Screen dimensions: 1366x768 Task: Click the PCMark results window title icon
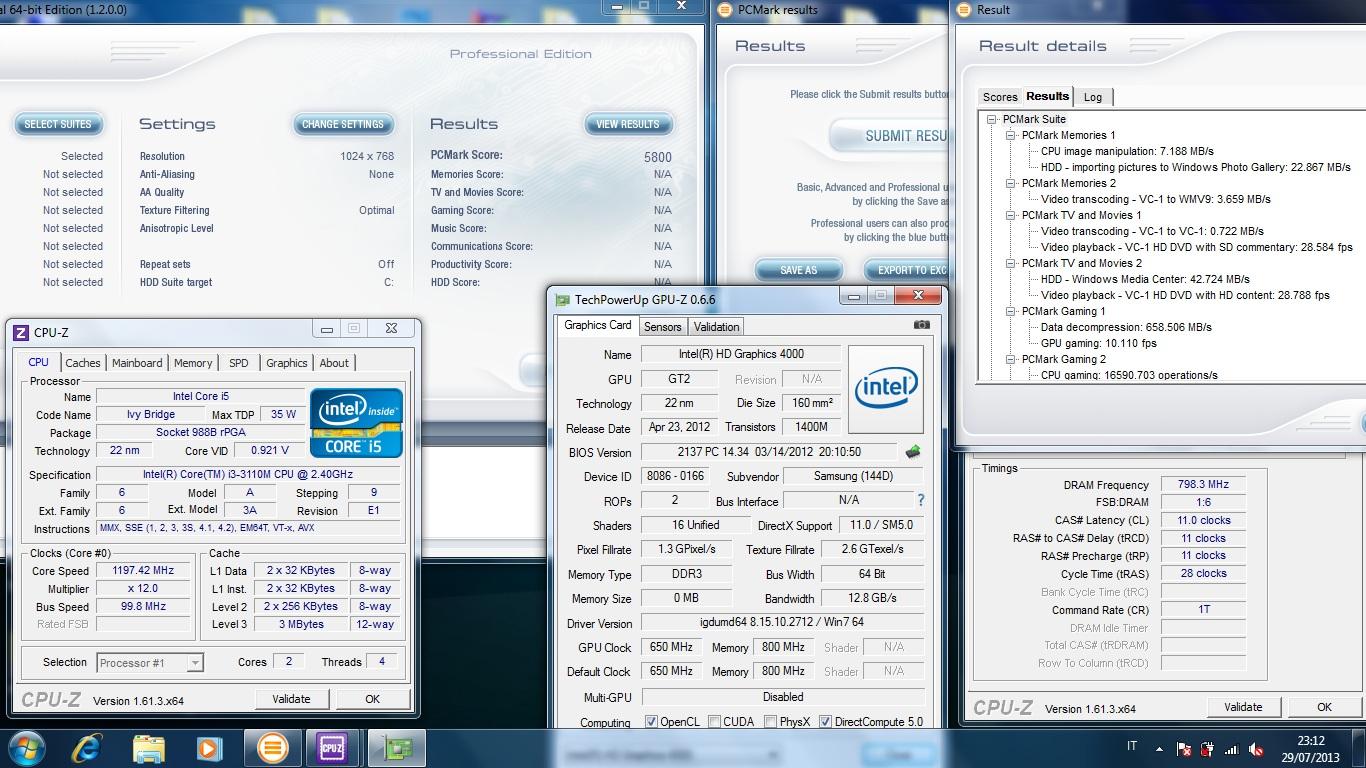point(725,10)
